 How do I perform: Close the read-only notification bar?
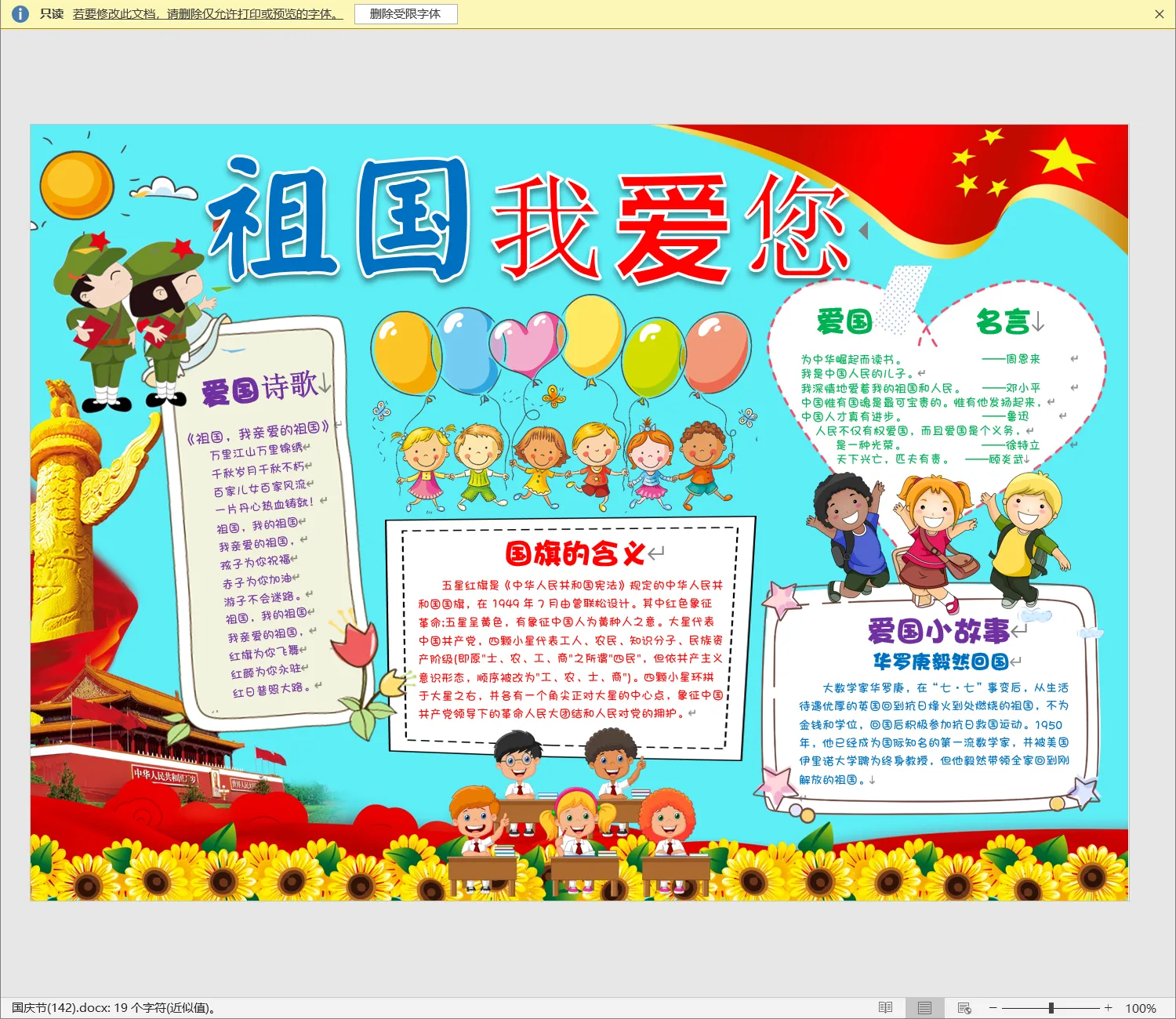click(x=1160, y=14)
